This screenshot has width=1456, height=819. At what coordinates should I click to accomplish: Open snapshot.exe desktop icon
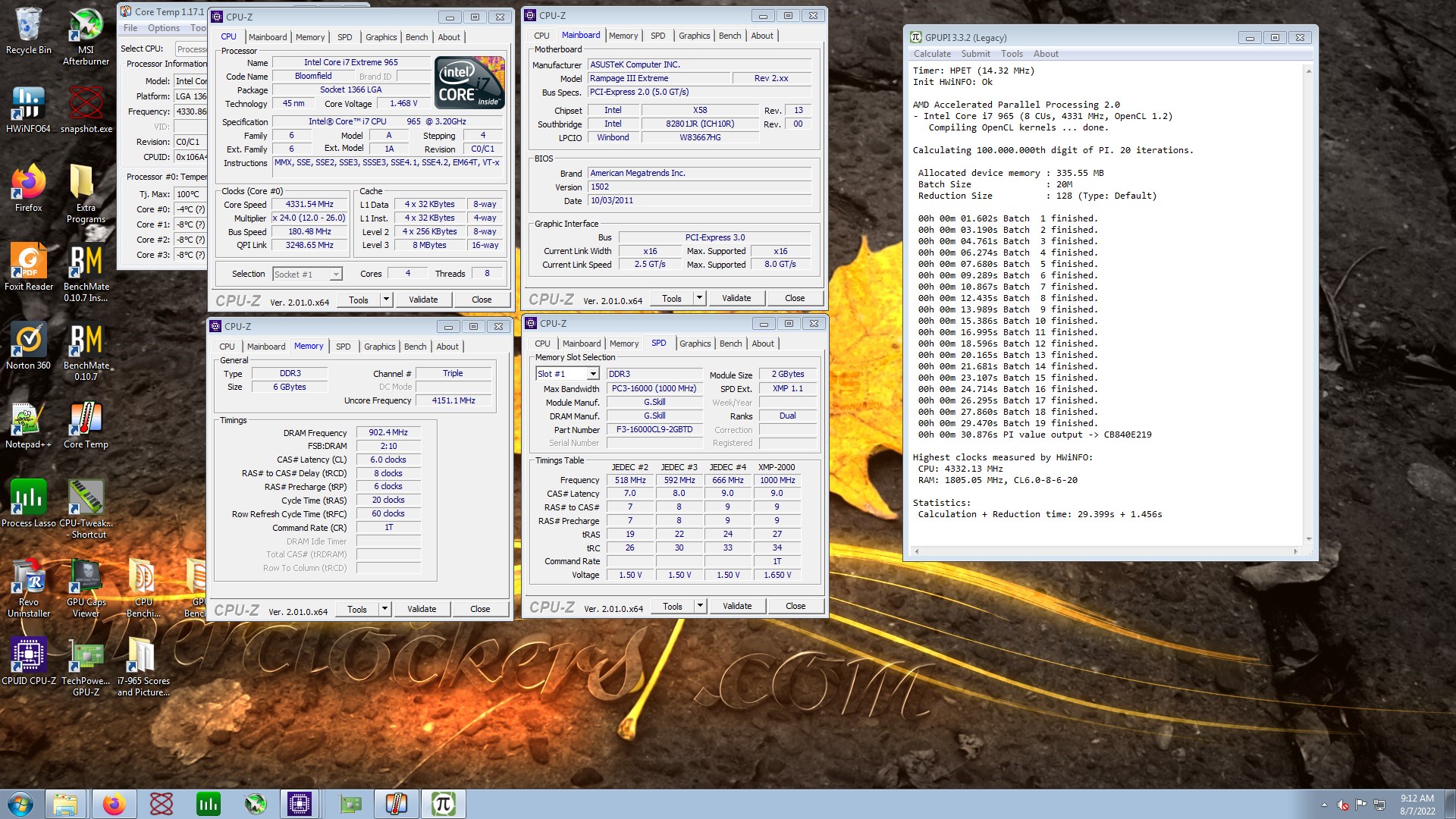click(x=86, y=110)
